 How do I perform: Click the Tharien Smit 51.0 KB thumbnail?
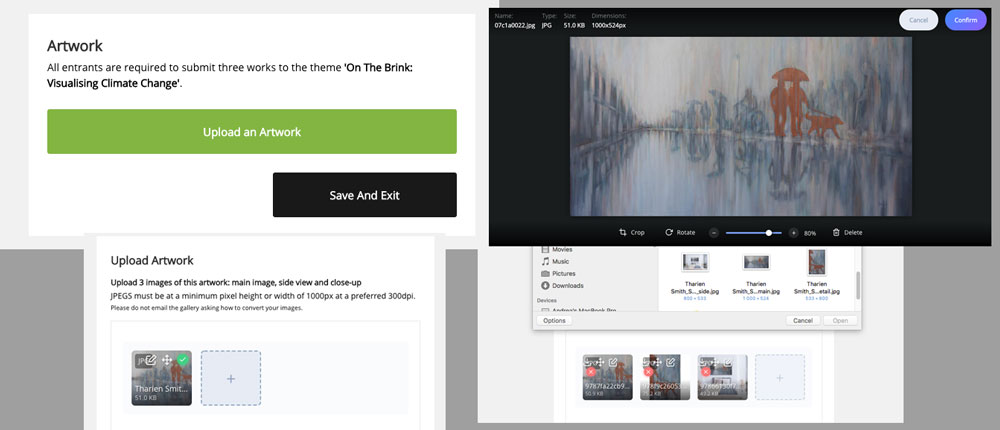coord(161,378)
